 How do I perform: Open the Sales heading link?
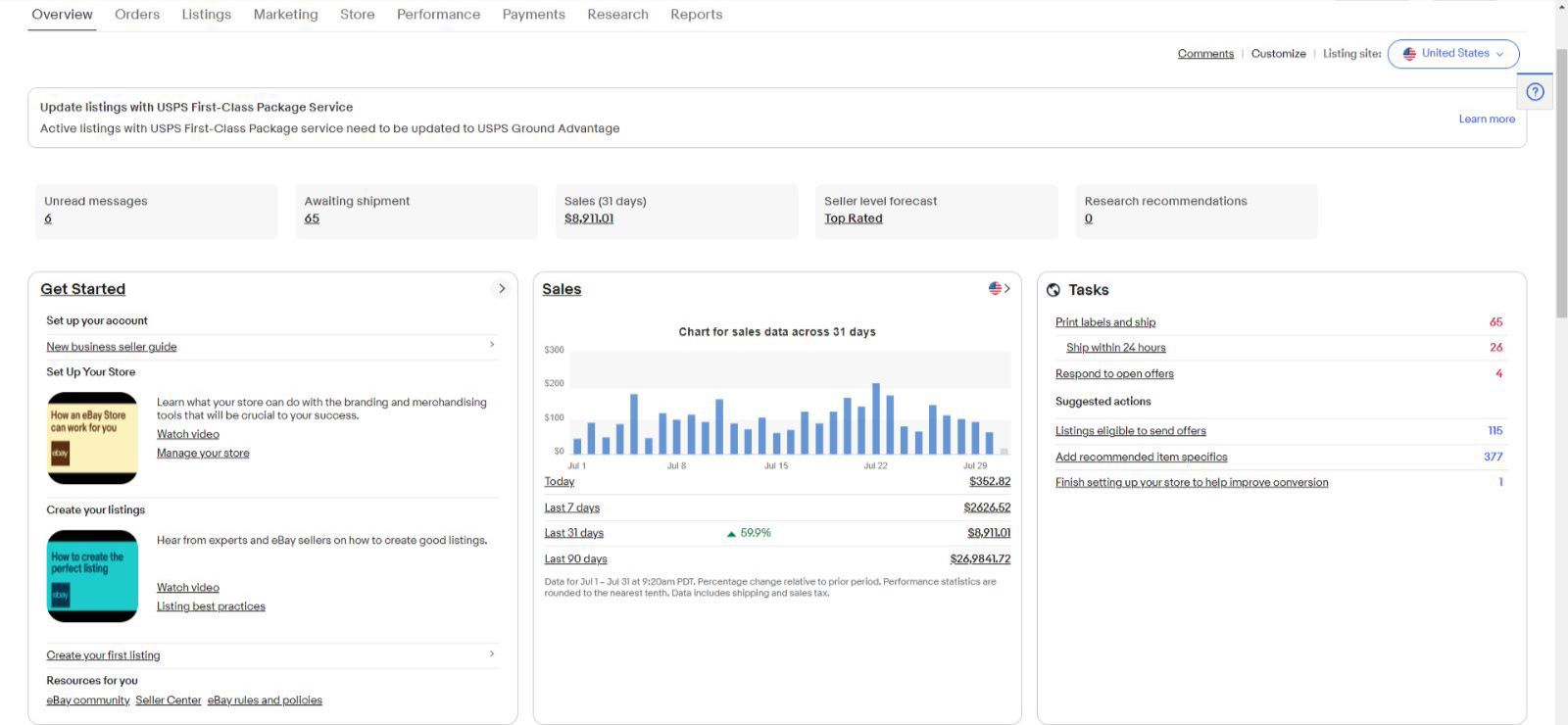point(562,289)
